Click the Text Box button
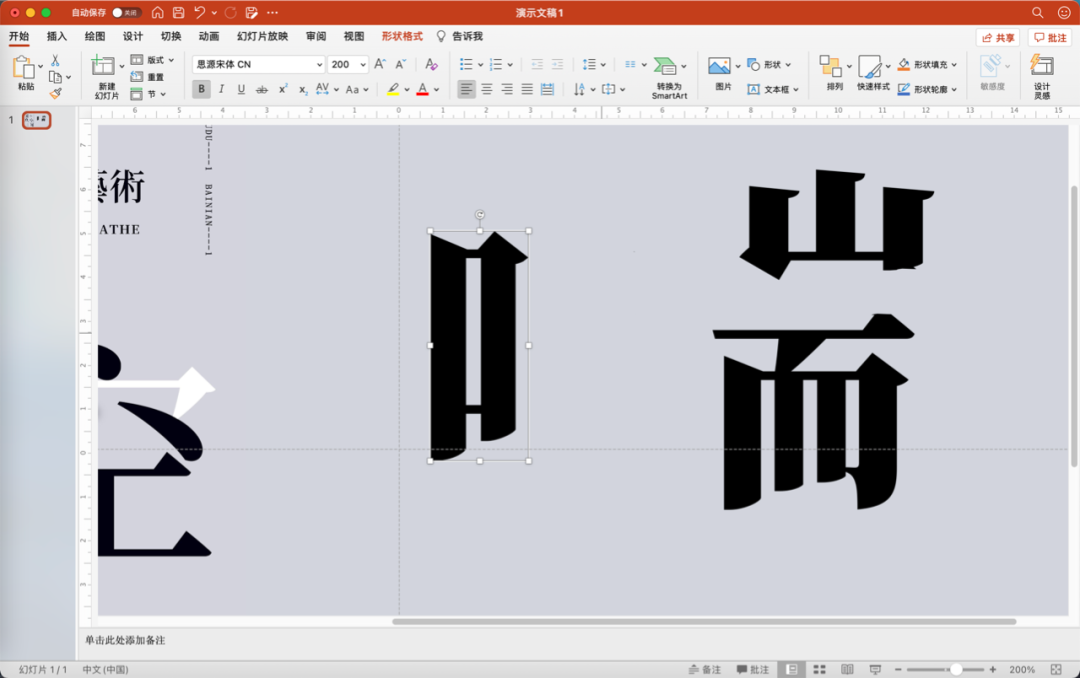Screen dimensions: 1080x678 [x=773, y=90]
